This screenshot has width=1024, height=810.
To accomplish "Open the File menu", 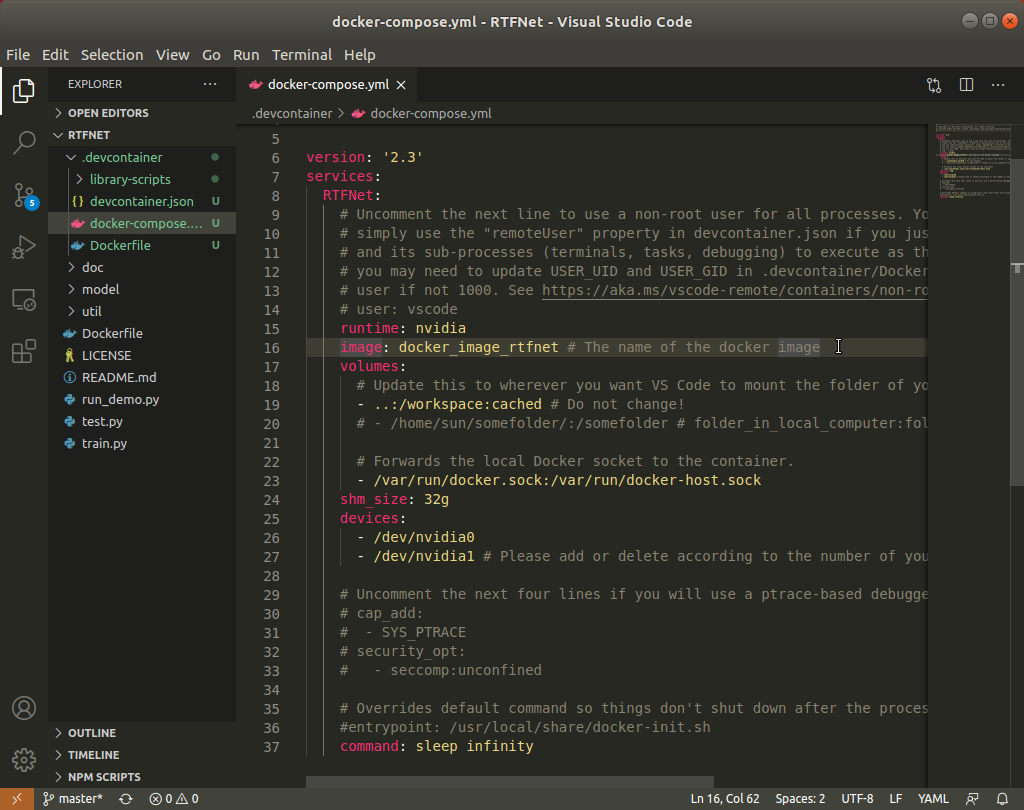I will point(18,55).
